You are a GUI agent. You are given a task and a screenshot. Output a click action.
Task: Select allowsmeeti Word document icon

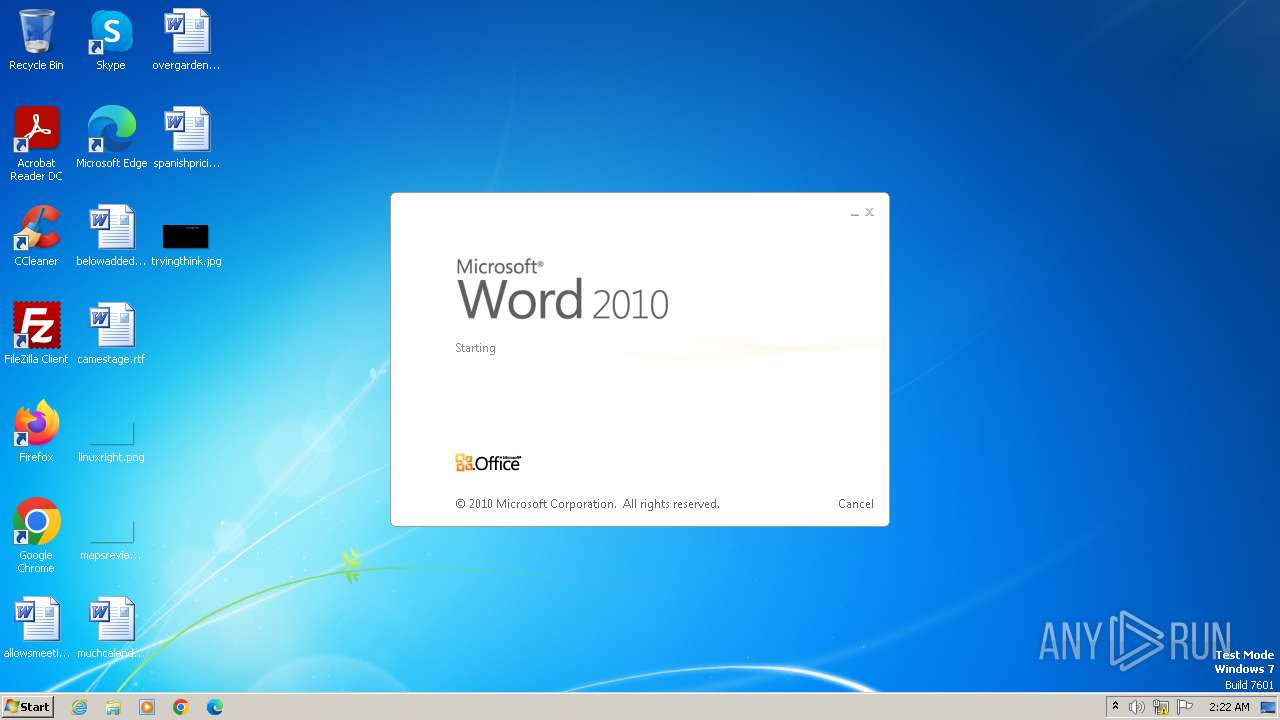click(x=36, y=628)
